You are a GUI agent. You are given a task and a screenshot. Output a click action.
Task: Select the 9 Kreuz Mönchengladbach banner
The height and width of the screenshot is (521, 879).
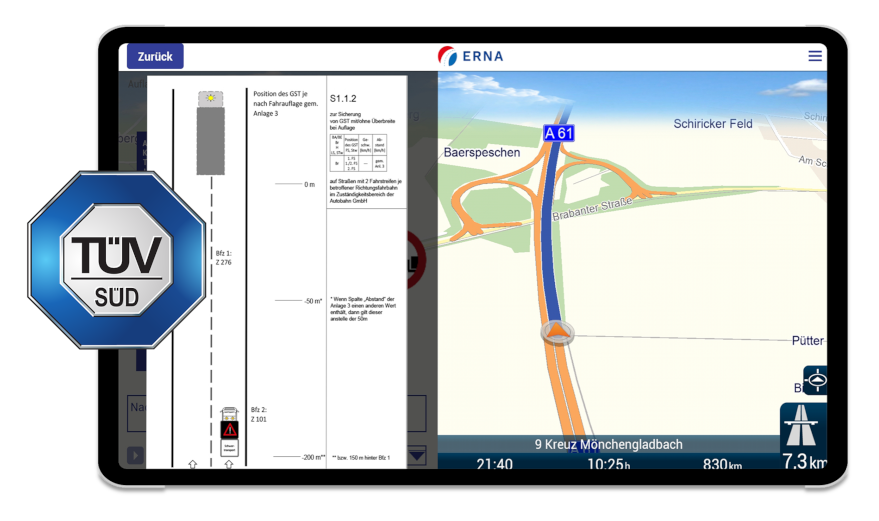pyautogui.click(x=608, y=444)
